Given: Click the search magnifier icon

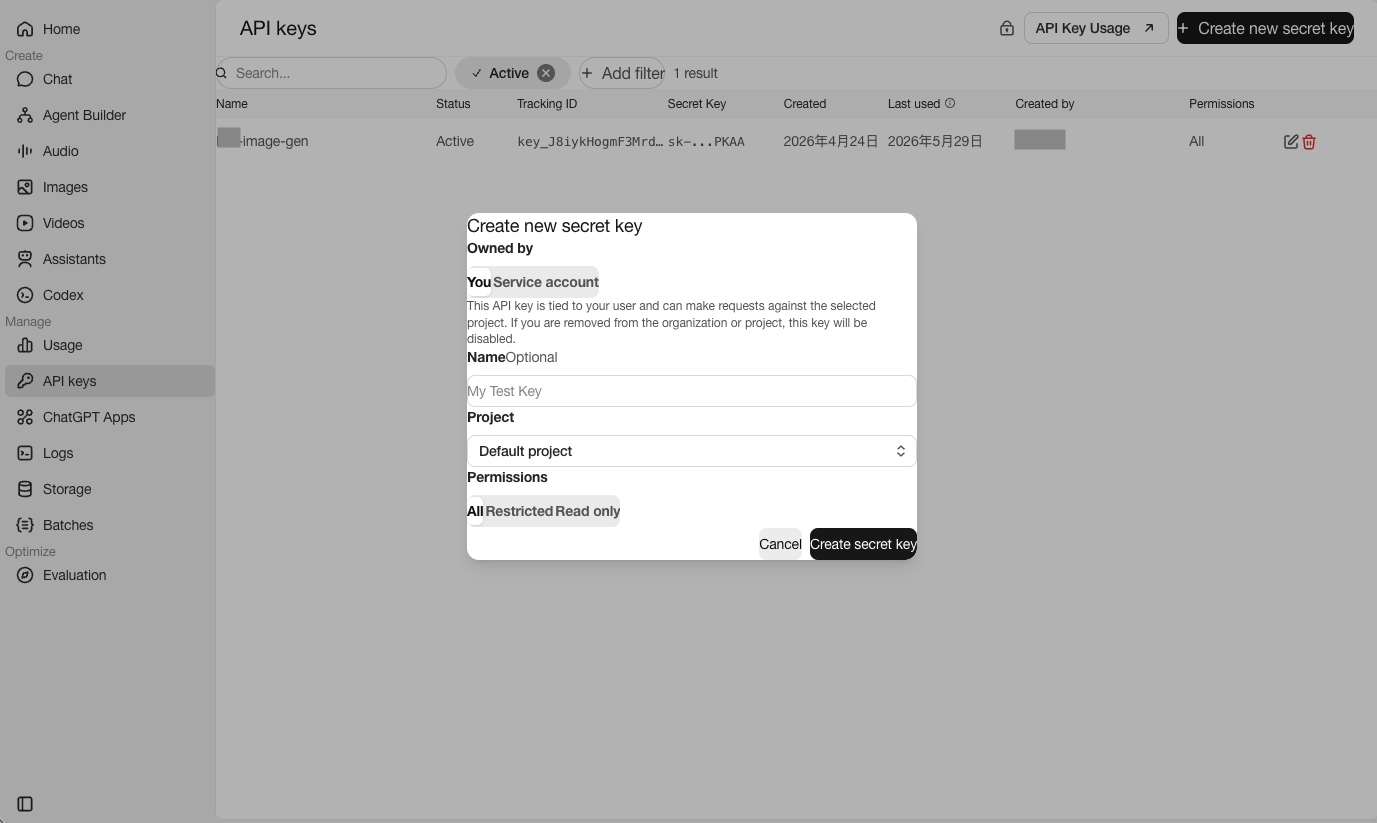Looking at the screenshot, I should pos(222,73).
